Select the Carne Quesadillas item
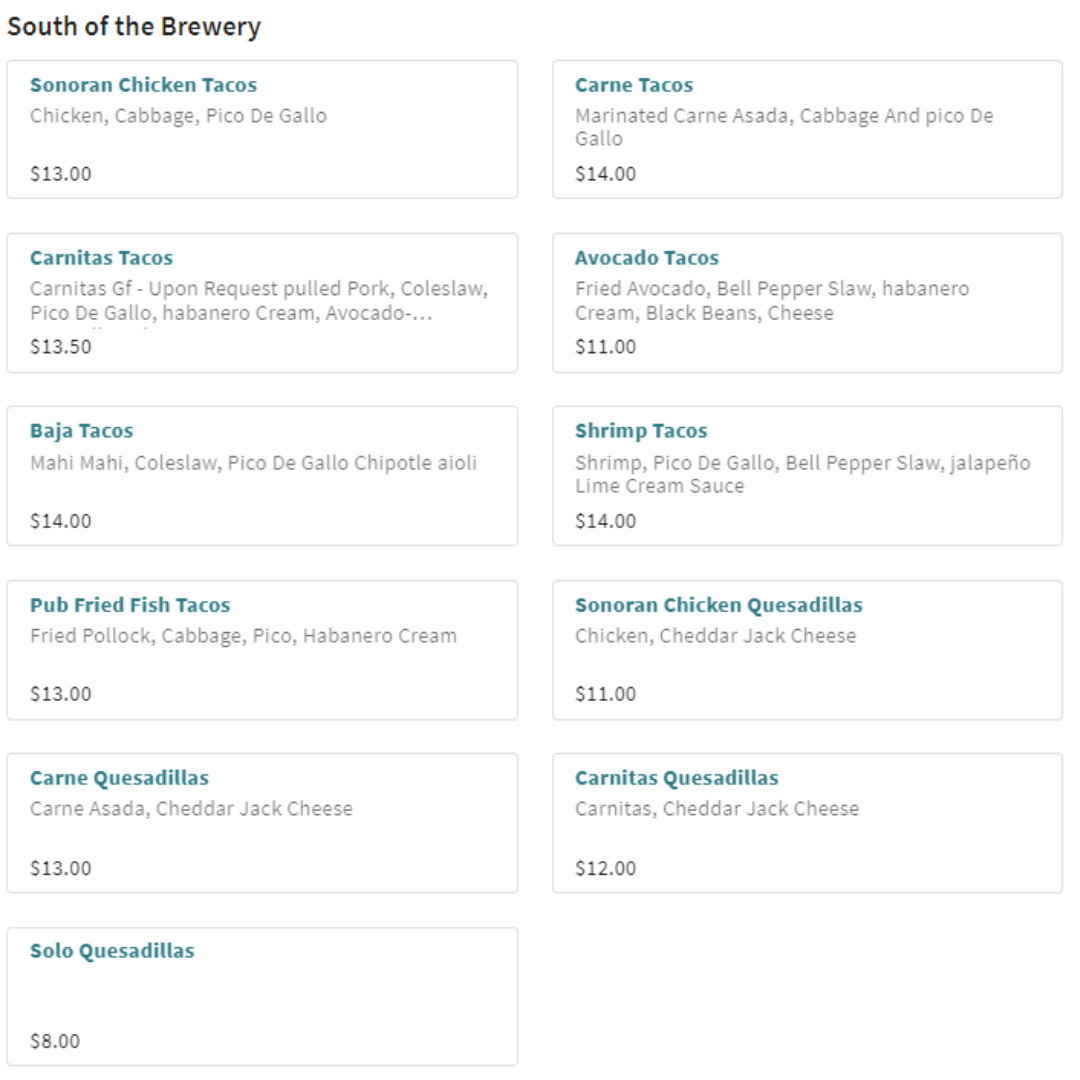 (x=119, y=778)
